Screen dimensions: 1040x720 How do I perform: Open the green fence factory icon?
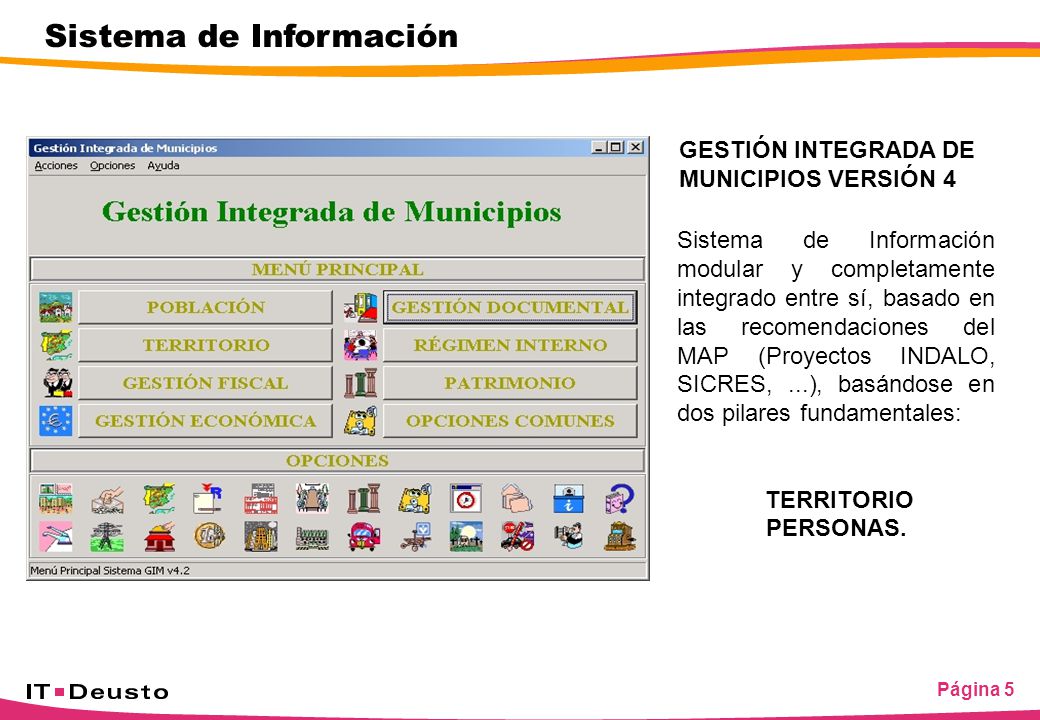pyautogui.click(x=312, y=536)
